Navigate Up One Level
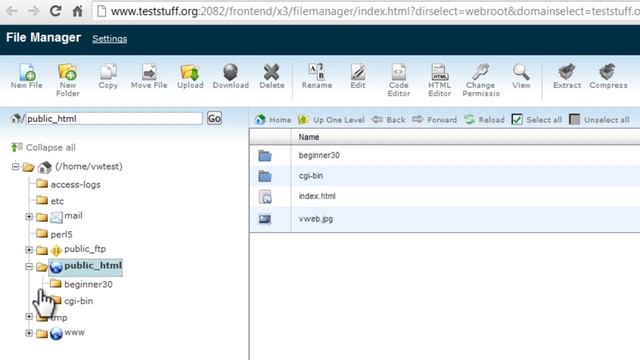This screenshot has height=360, width=640. (x=331, y=120)
